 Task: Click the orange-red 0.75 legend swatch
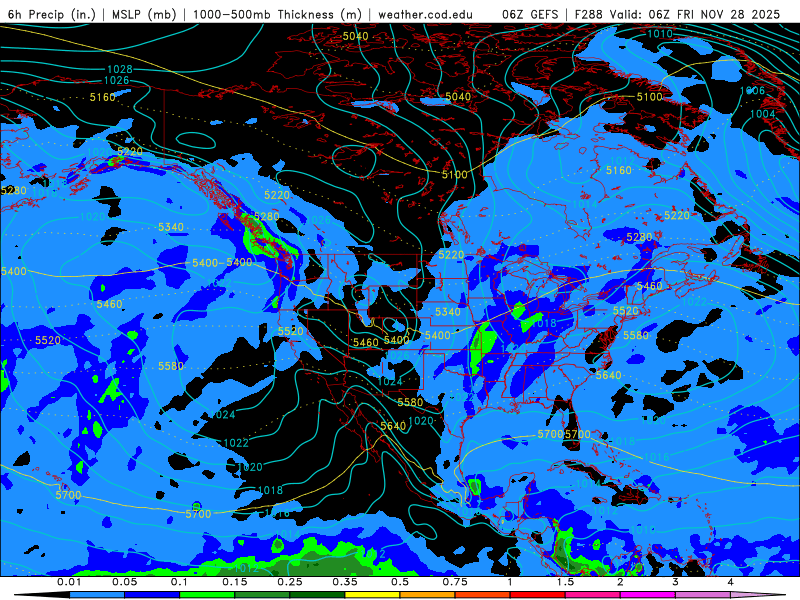tap(482, 595)
